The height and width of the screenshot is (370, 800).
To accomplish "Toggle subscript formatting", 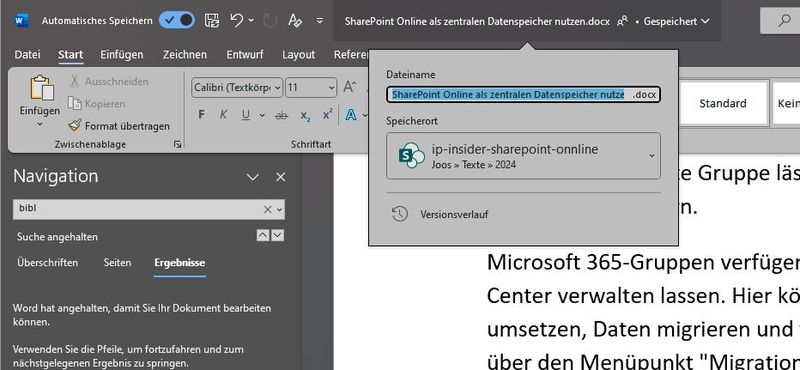I will [x=305, y=115].
